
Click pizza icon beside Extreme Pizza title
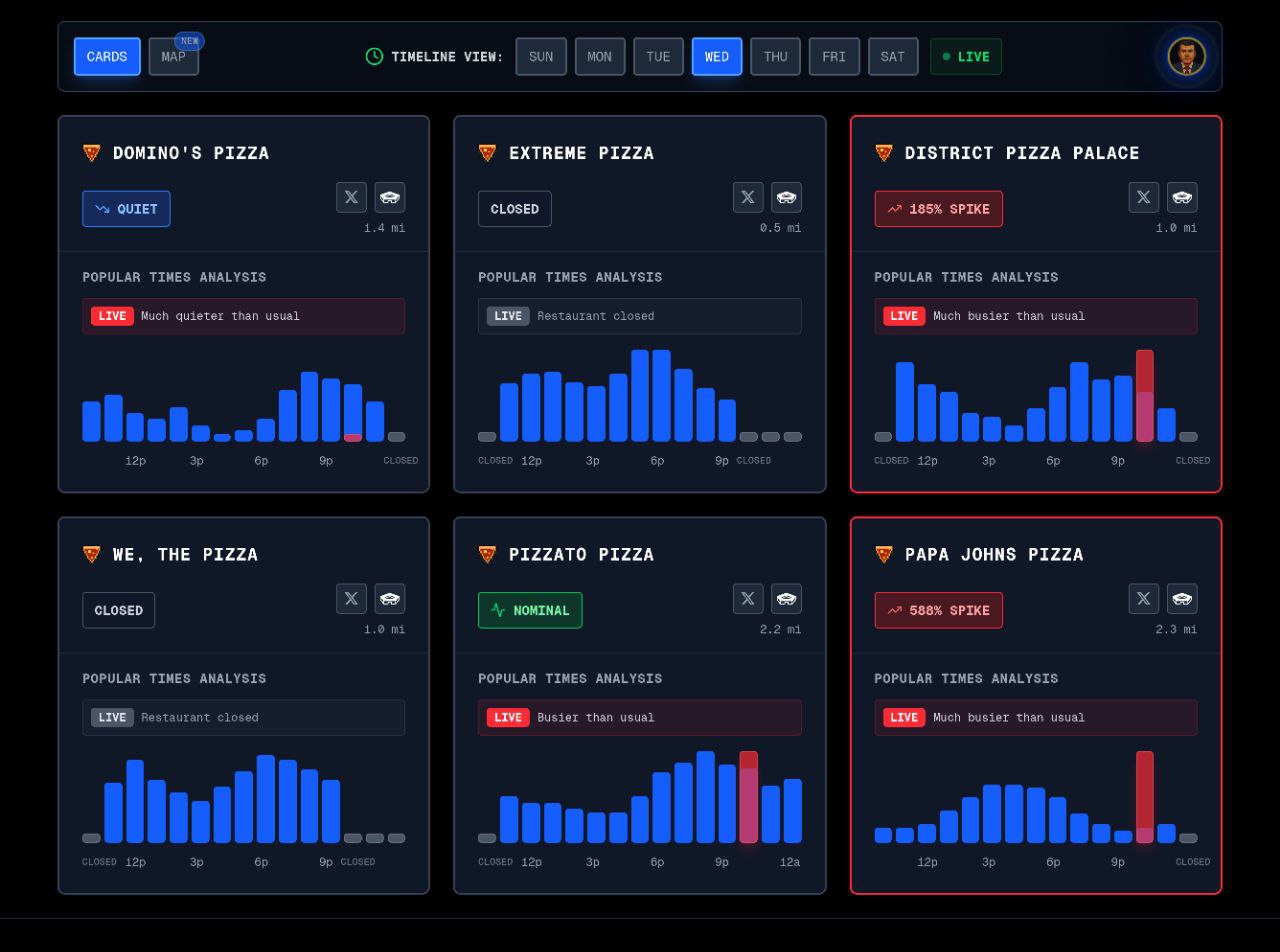pyautogui.click(x=487, y=153)
